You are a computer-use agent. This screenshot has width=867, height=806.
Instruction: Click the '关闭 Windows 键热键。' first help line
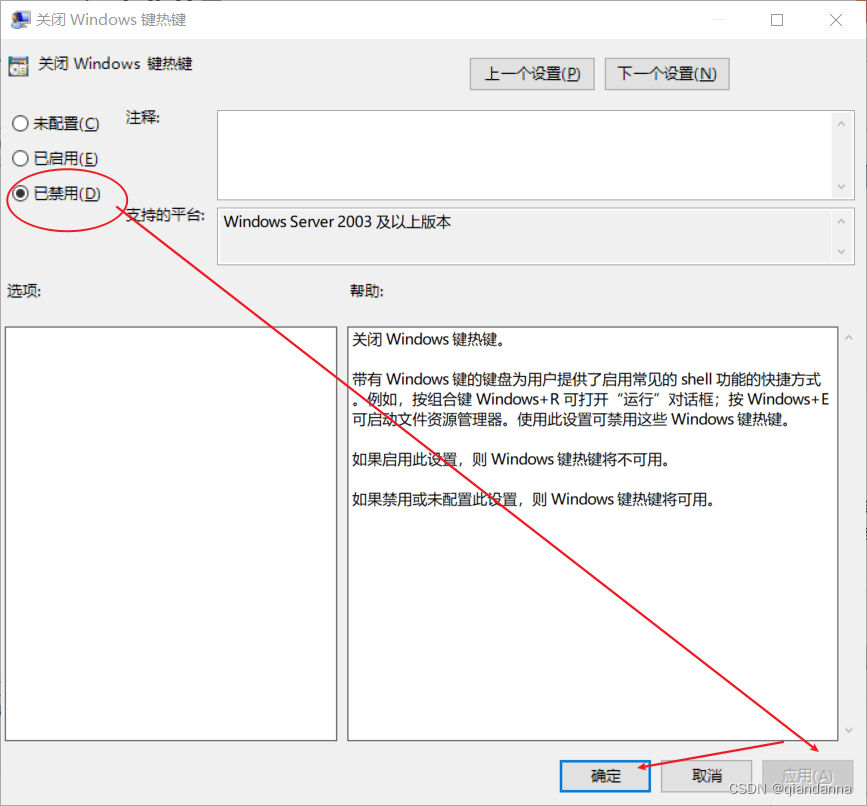click(x=429, y=339)
